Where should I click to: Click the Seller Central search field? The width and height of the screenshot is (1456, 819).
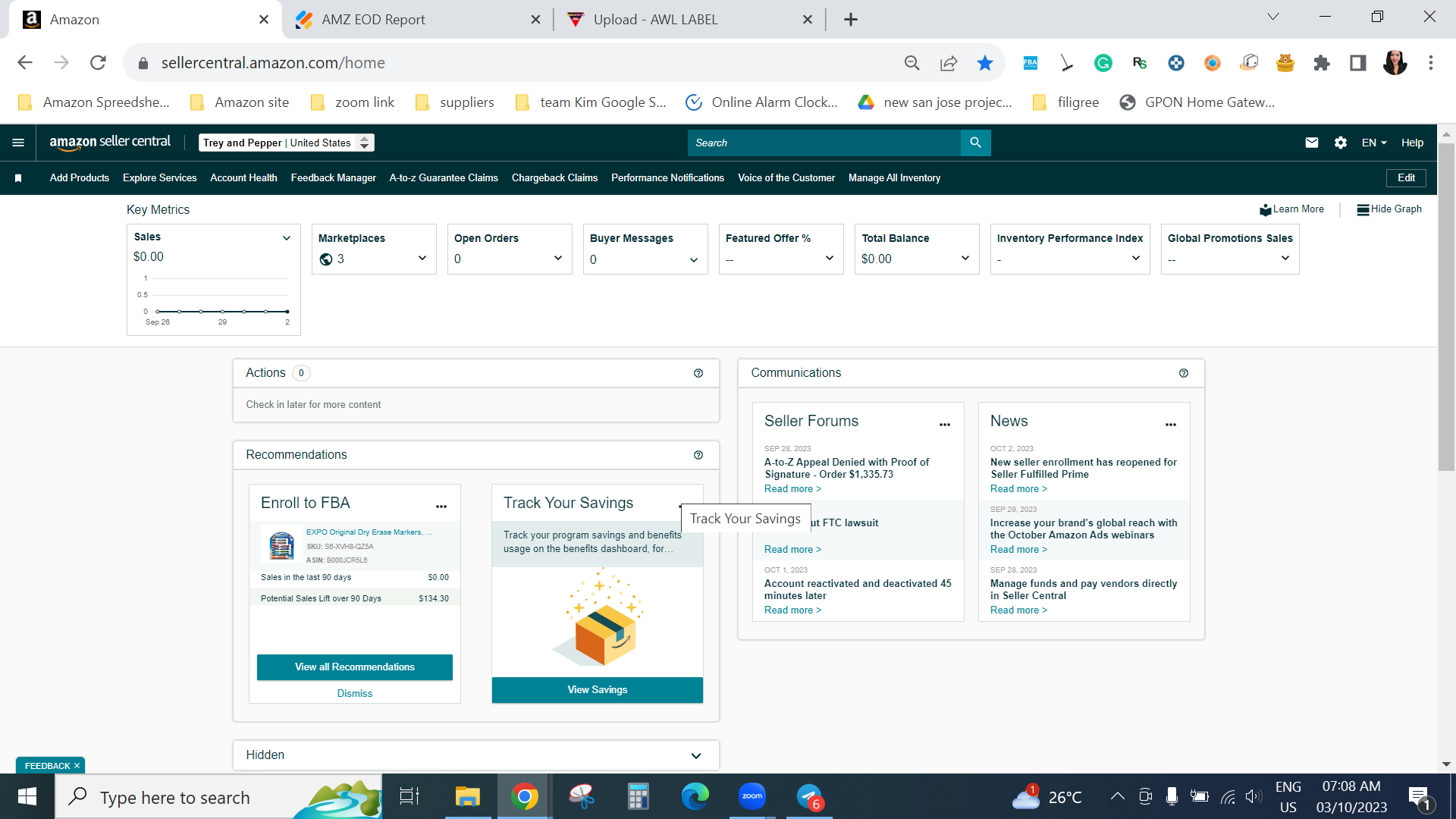point(824,143)
